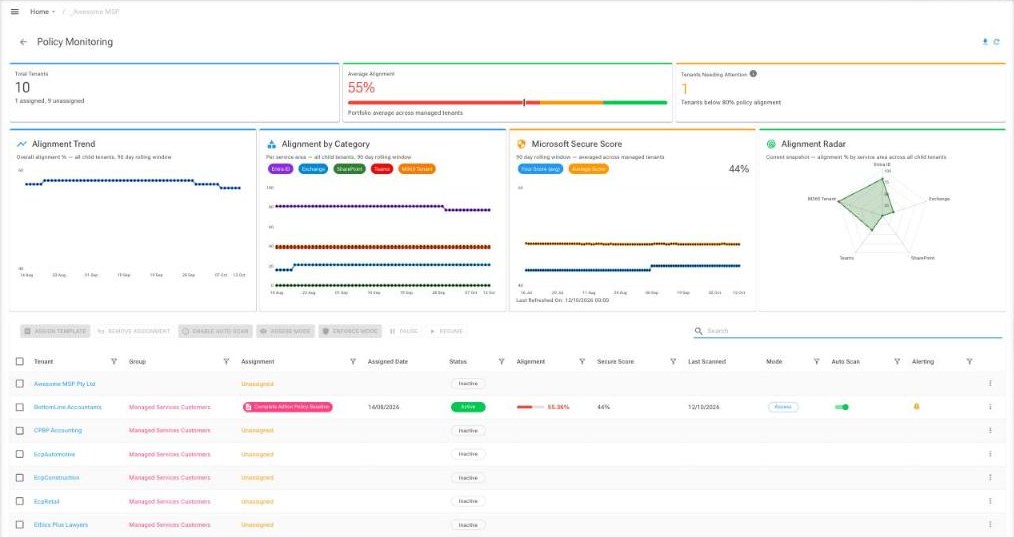Click the Average Alignment progress bar
The width and height of the screenshot is (1014, 537).
click(x=507, y=102)
